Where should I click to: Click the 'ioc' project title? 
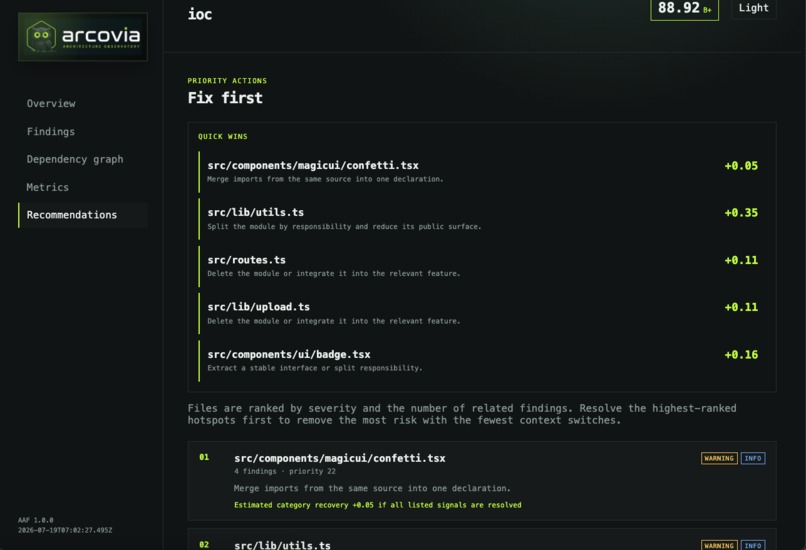(x=199, y=14)
